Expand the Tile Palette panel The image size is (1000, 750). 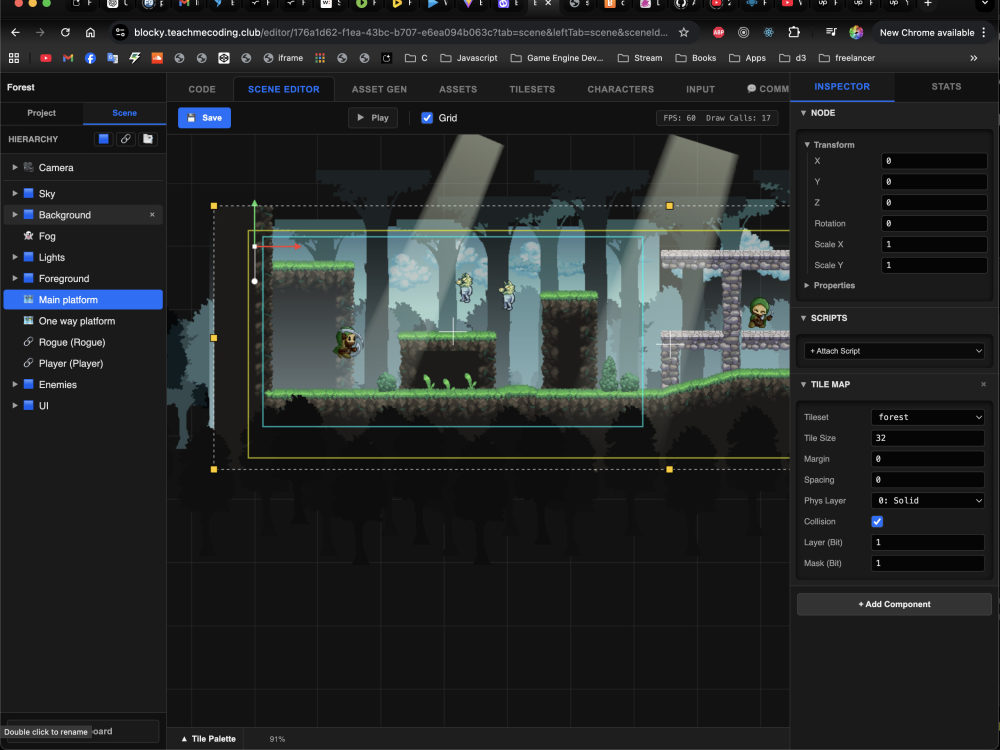pyautogui.click(x=209, y=739)
